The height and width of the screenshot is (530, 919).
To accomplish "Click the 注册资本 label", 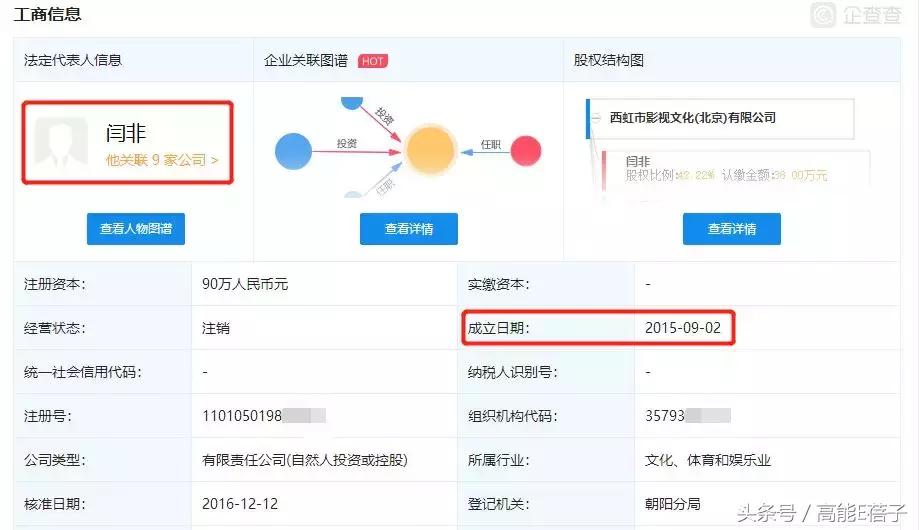I will pyautogui.click(x=55, y=284).
